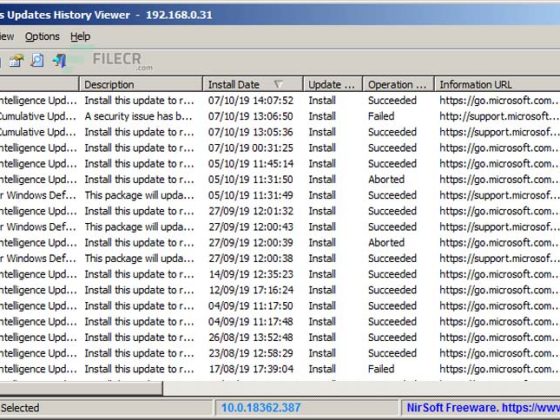The width and height of the screenshot is (560, 420).
Task: Click 'A security issue has b...' description cell
Action: (139, 116)
